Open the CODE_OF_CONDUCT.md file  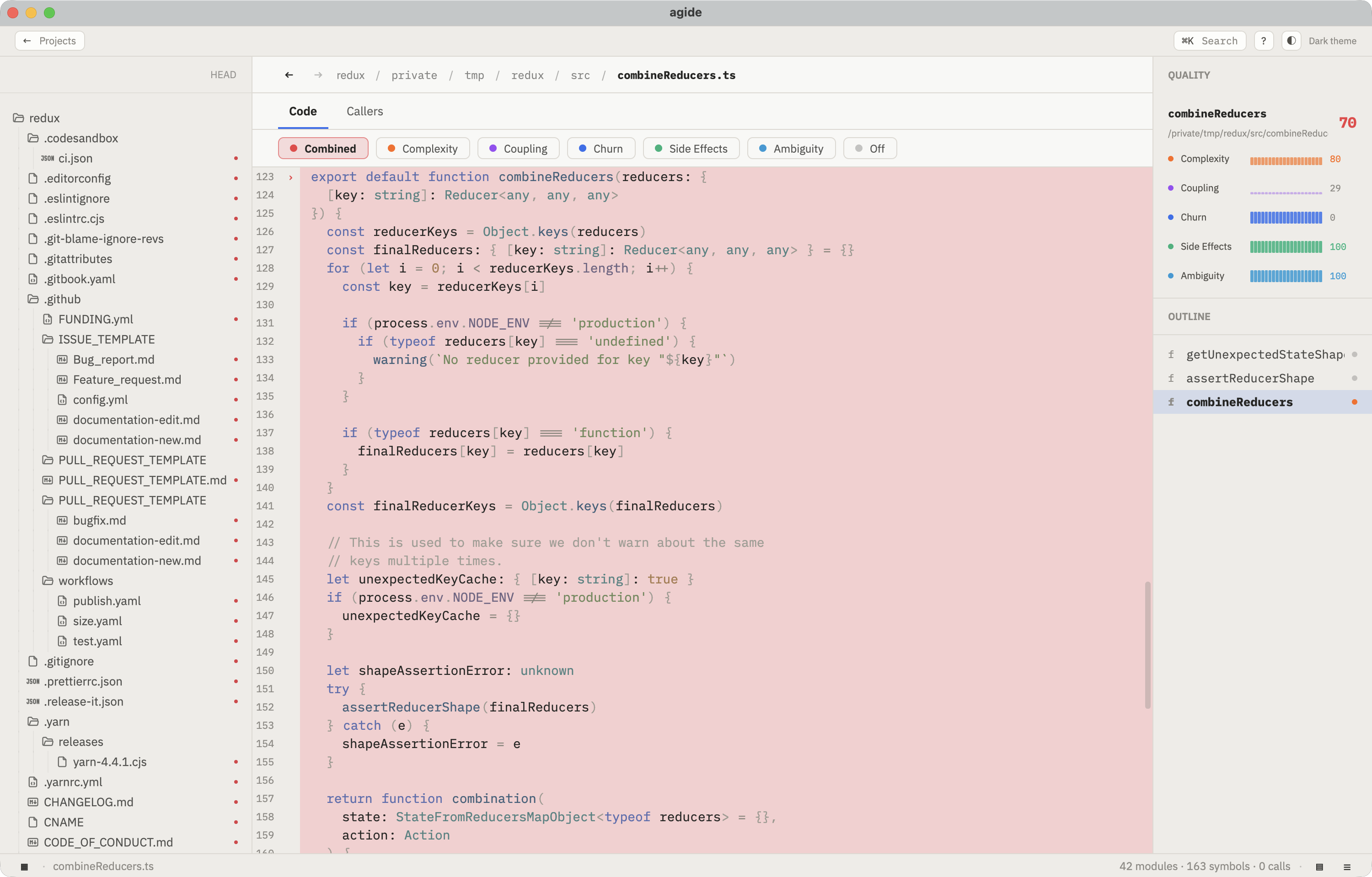(108, 842)
